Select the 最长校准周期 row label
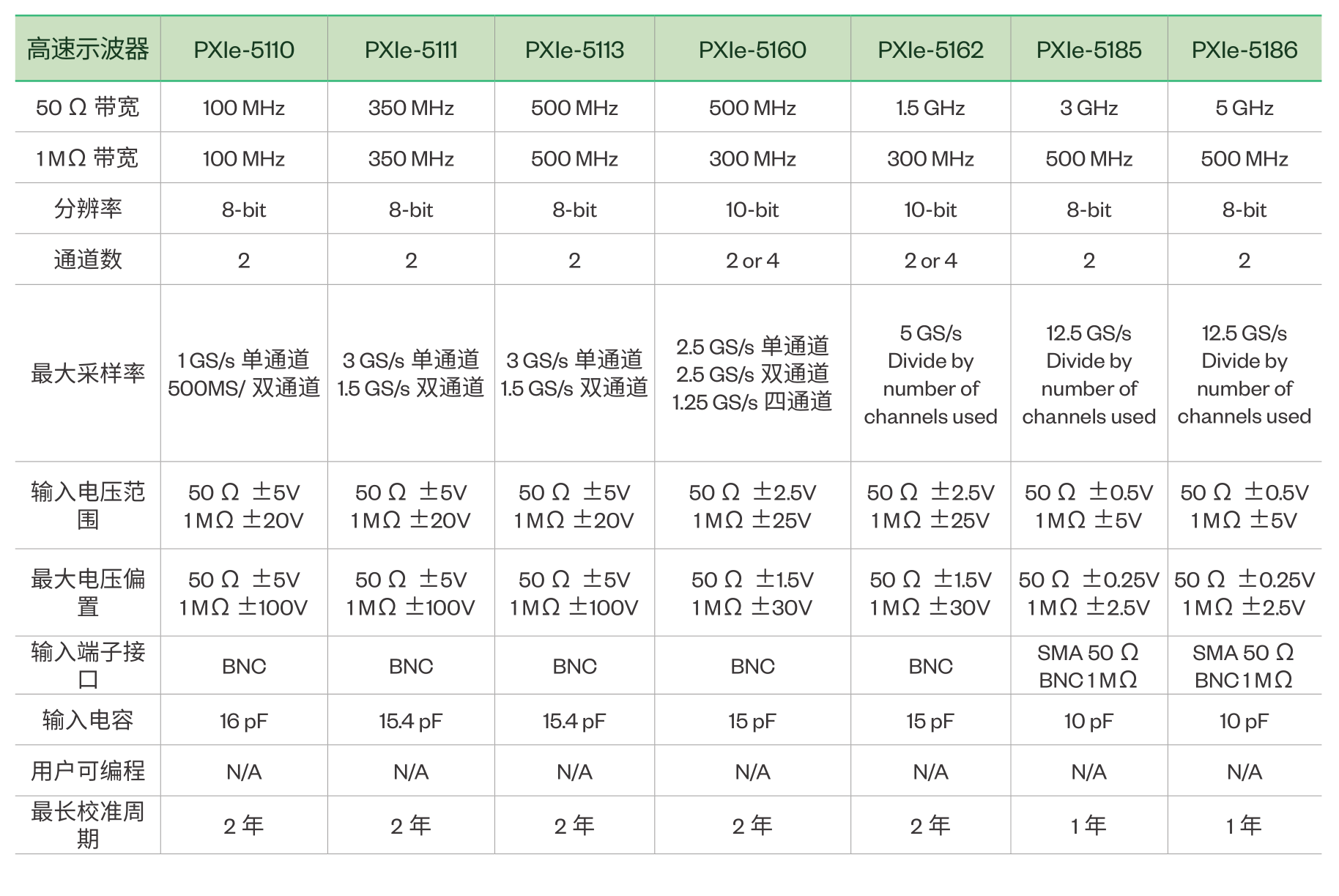Viewport: 1339px width, 896px height. tap(88, 825)
